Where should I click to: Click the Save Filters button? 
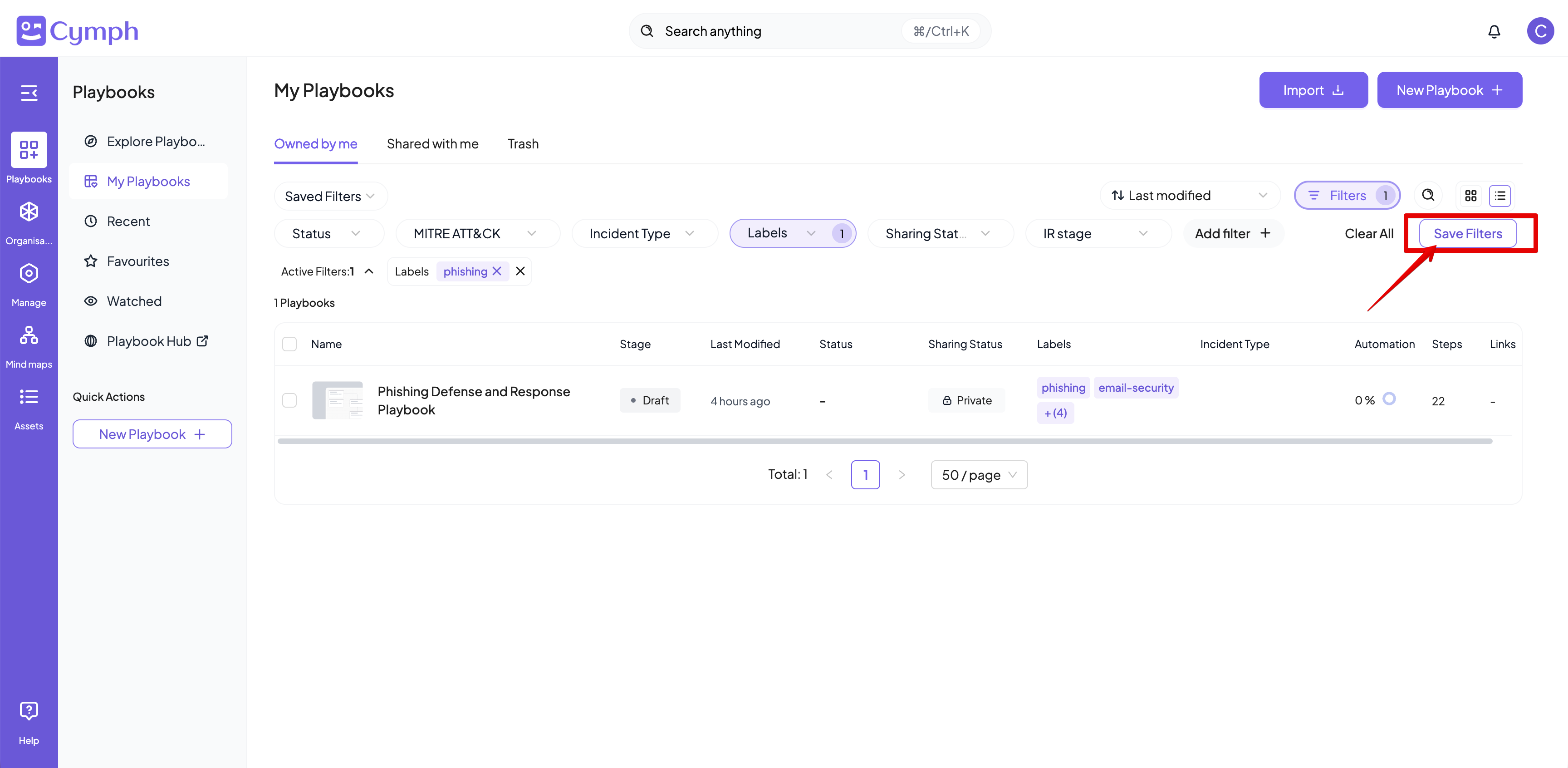1467,234
